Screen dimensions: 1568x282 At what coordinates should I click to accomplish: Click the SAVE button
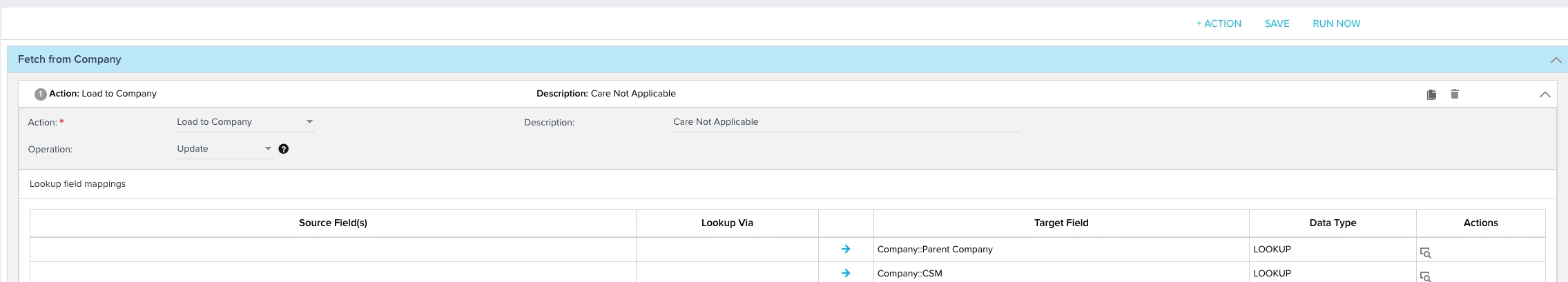[x=1277, y=23]
